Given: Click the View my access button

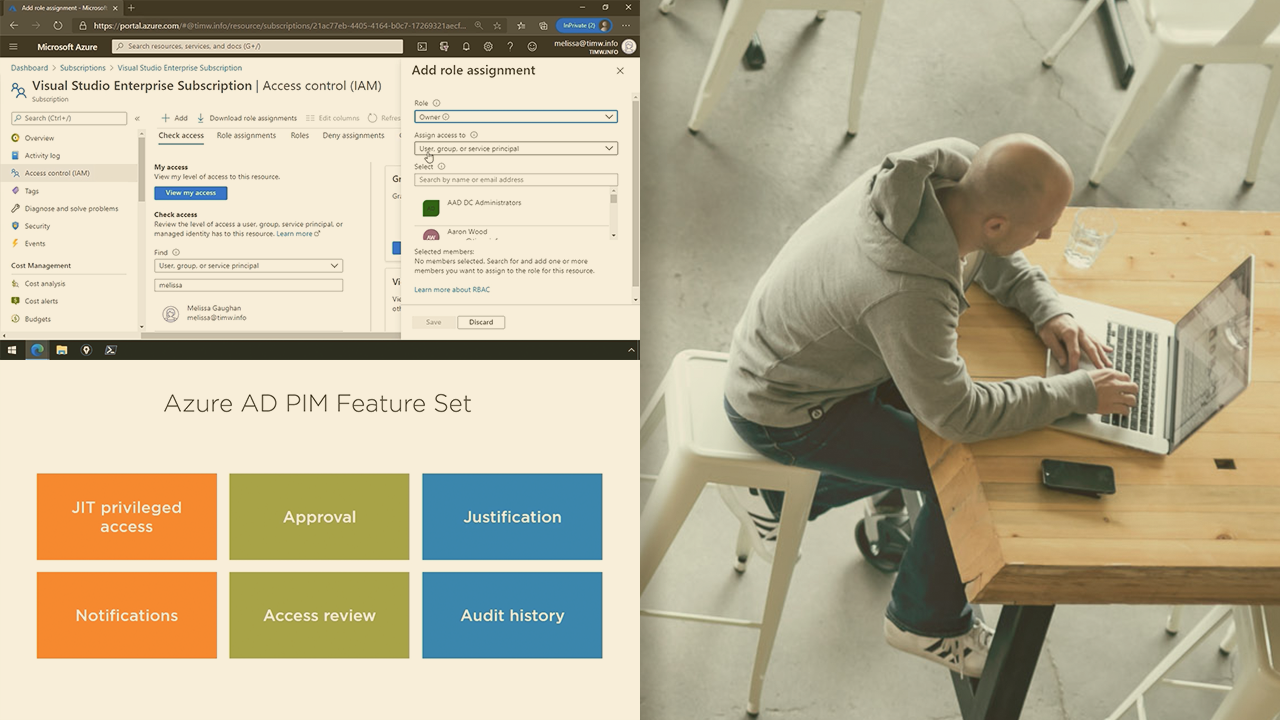Looking at the screenshot, I should pos(190,193).
